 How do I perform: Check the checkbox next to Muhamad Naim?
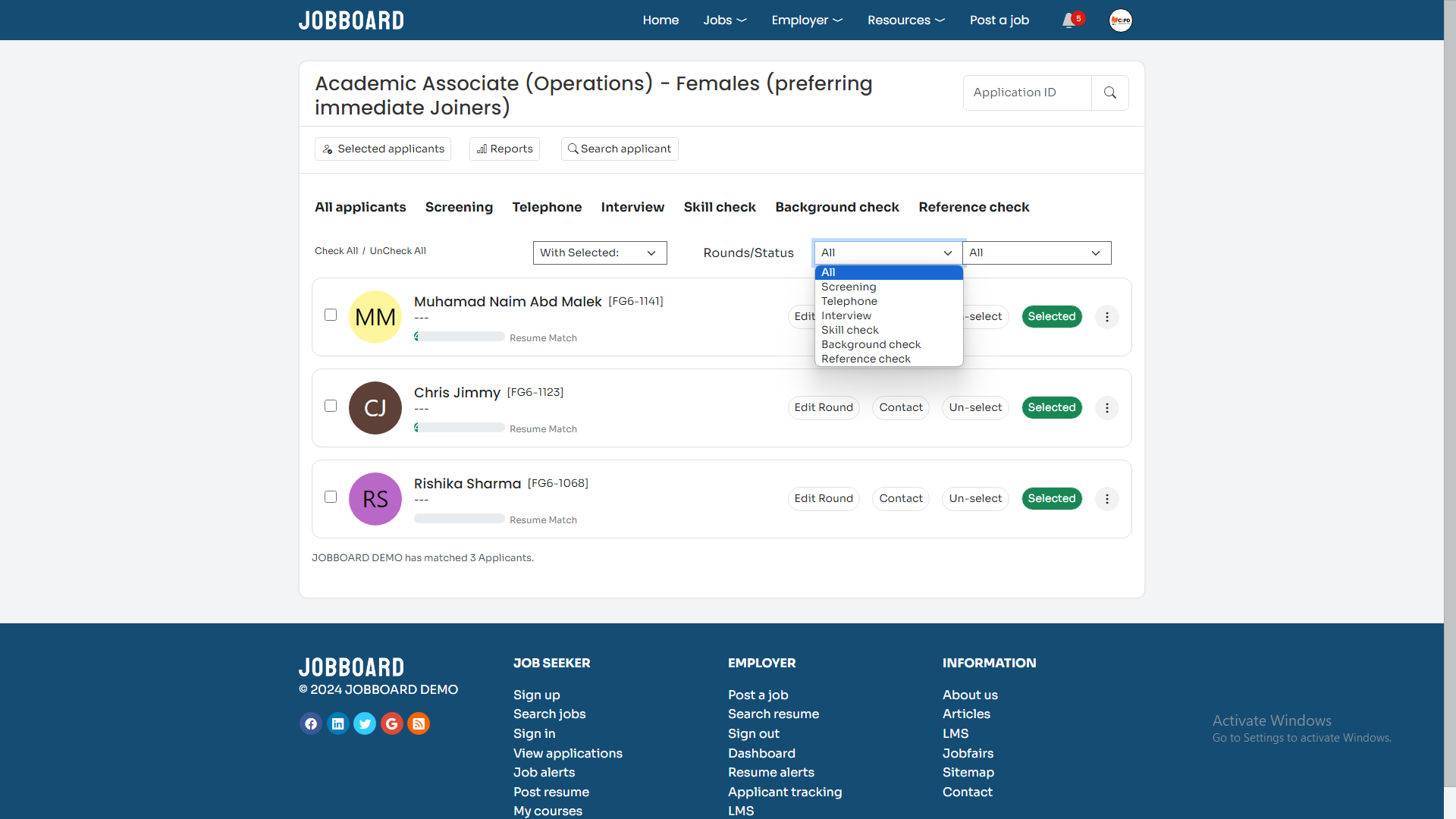tap(330, 315)
